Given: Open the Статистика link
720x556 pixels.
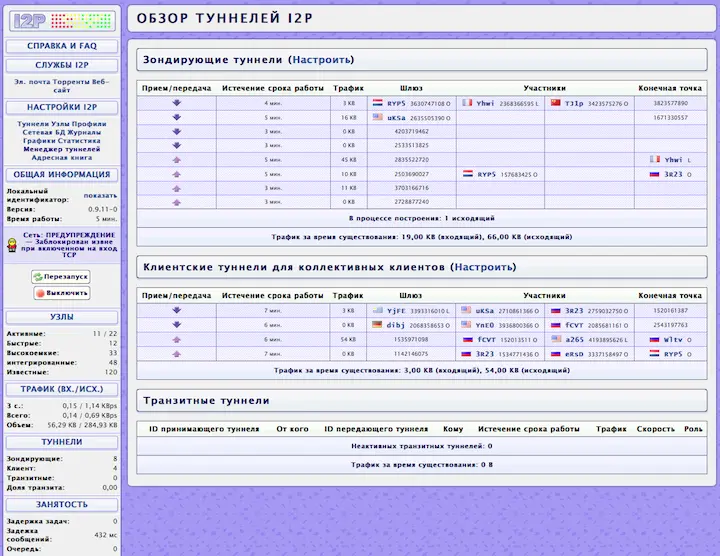Looking at the screenshot, I should [79, 140].
